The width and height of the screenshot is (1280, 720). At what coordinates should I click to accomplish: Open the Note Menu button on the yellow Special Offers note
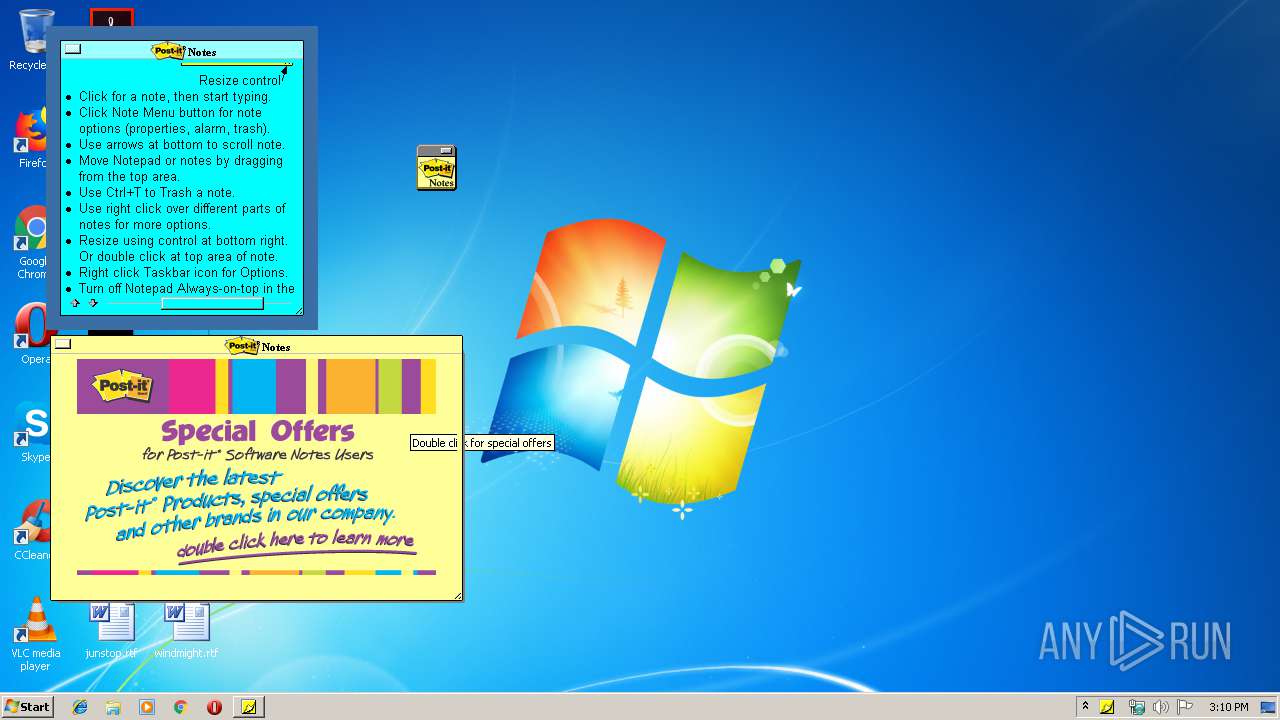point(63,344)
